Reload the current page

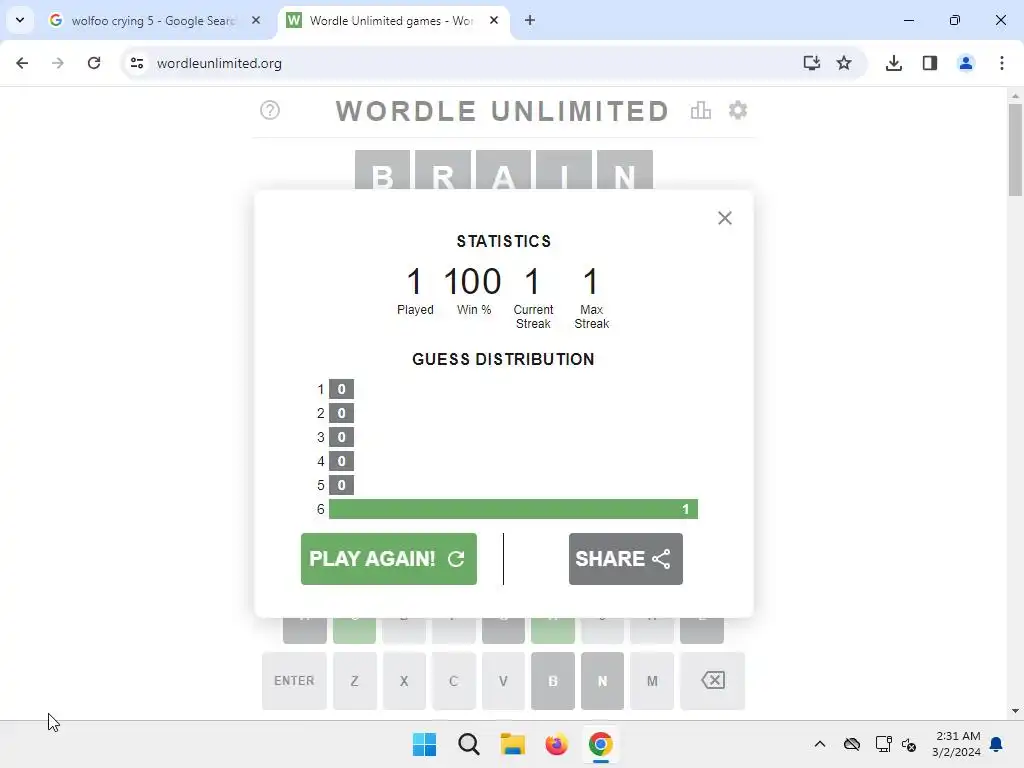tap(94, 63)
